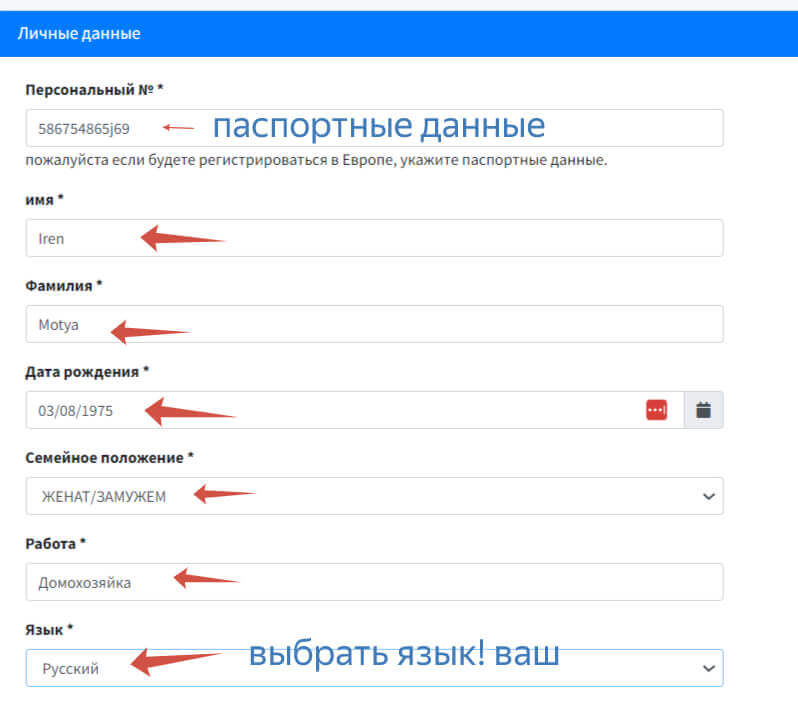Focus the Персональный № input field

coord(400,128)
